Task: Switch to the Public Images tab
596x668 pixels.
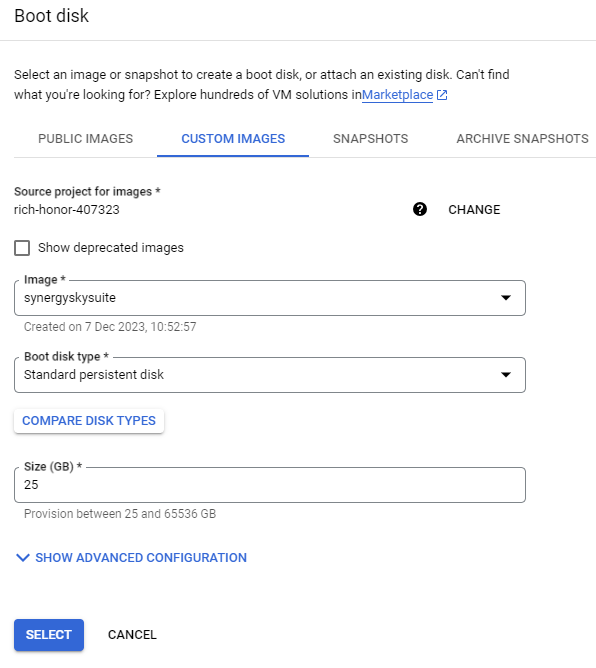Action: coord(86,139)
